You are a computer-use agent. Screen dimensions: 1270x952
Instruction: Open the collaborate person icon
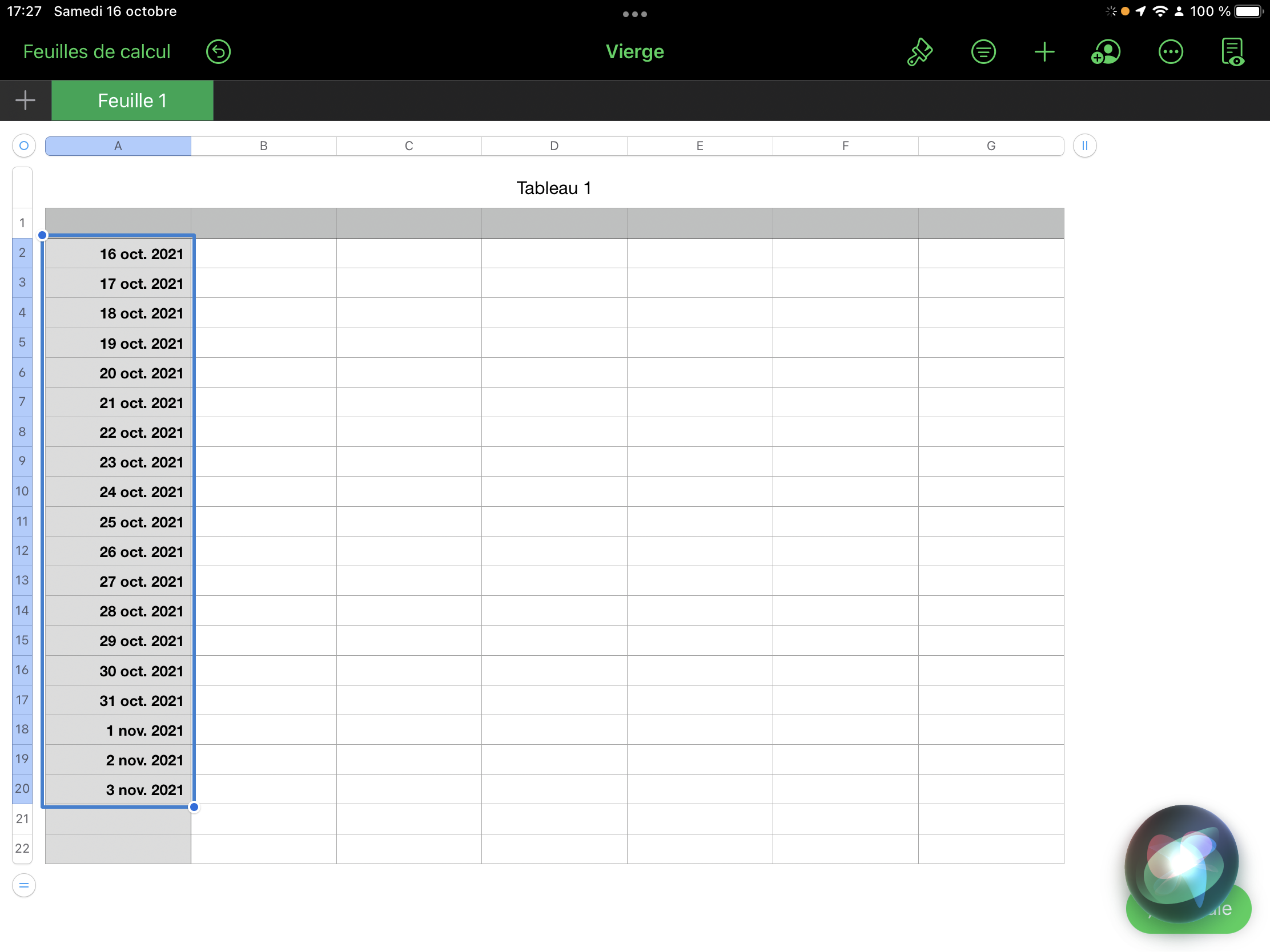(x=1105, y=52)
